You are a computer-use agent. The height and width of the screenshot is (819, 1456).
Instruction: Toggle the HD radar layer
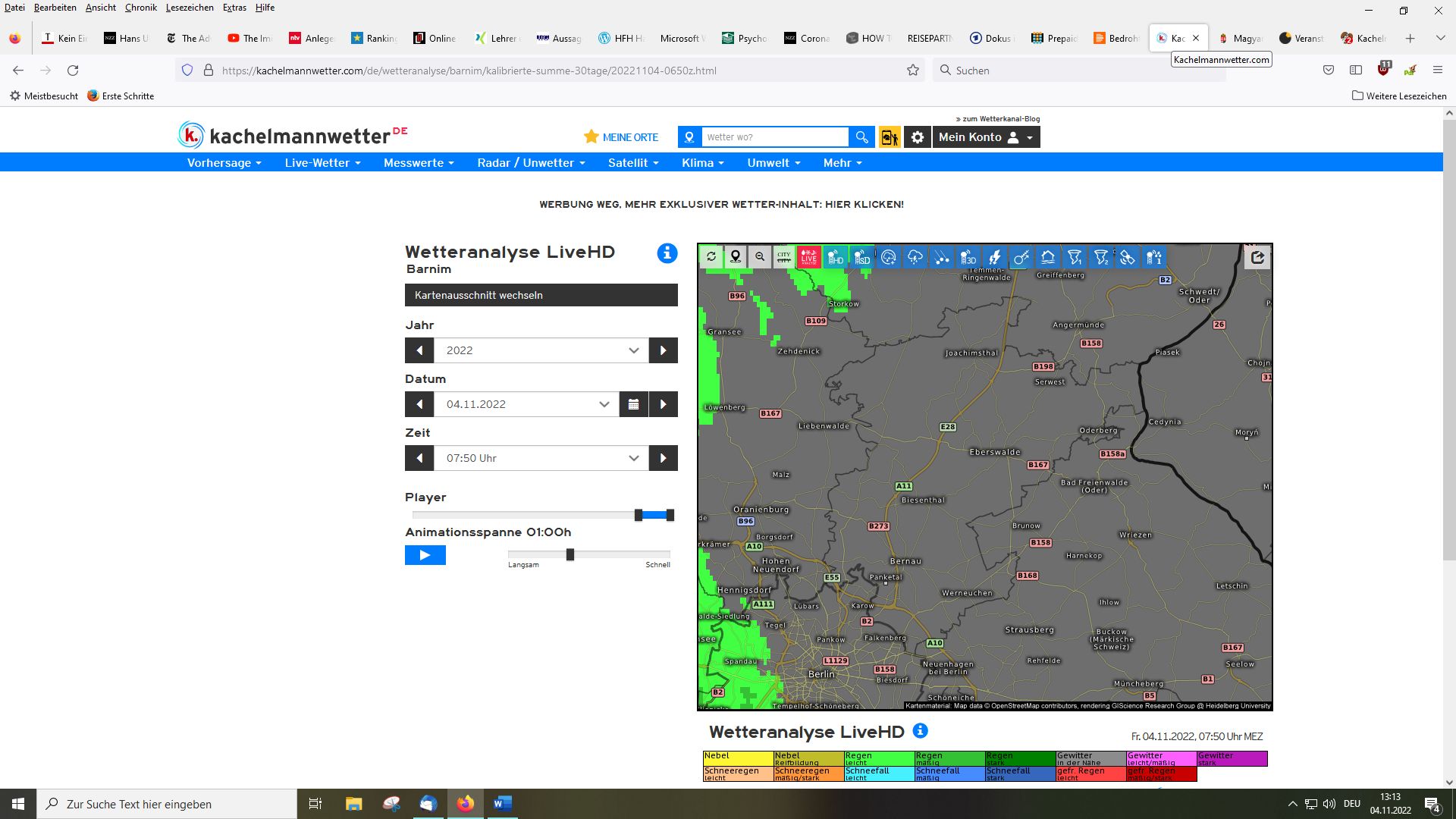(x=835, y=257)
